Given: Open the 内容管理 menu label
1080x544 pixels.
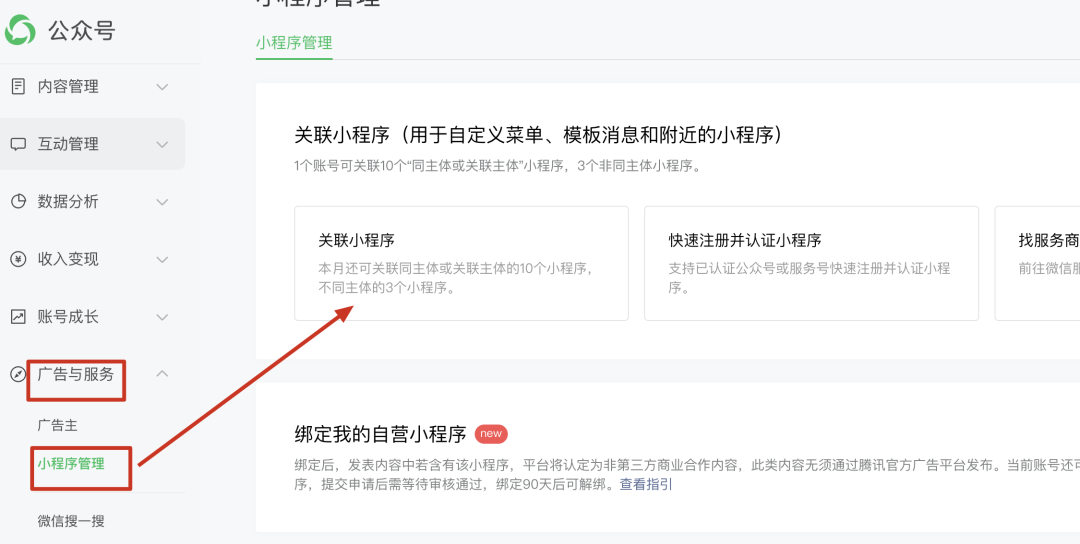Looking at the screenshot, I should click(68, 87).
